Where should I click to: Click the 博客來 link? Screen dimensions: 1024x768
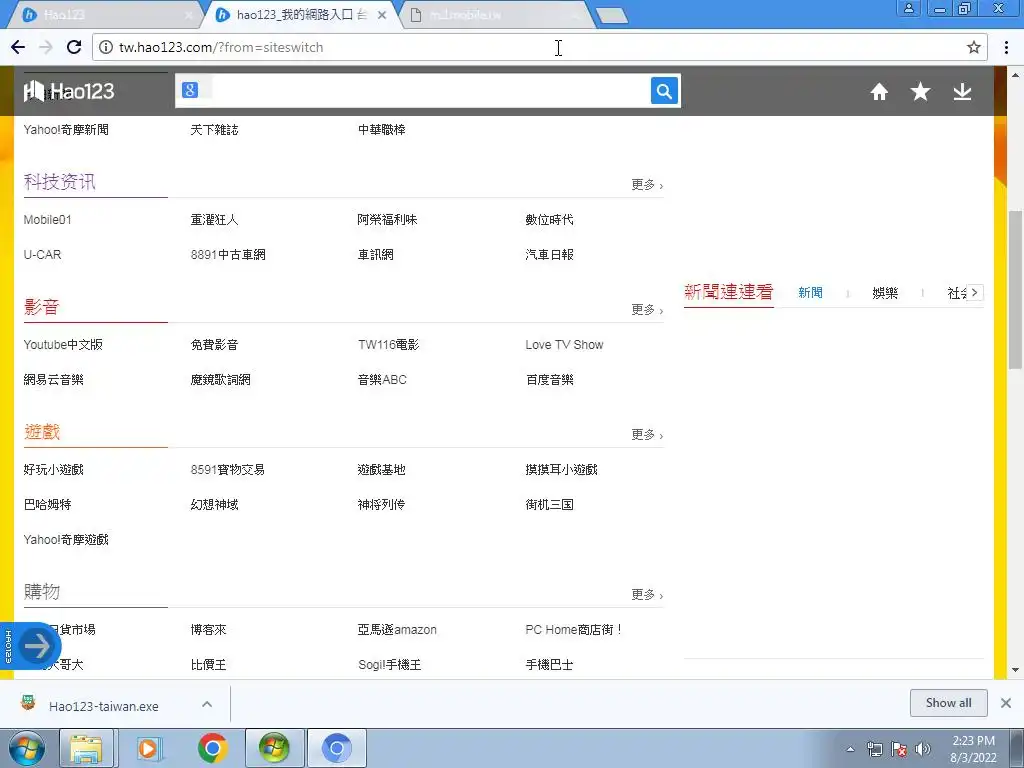point(208,630)
